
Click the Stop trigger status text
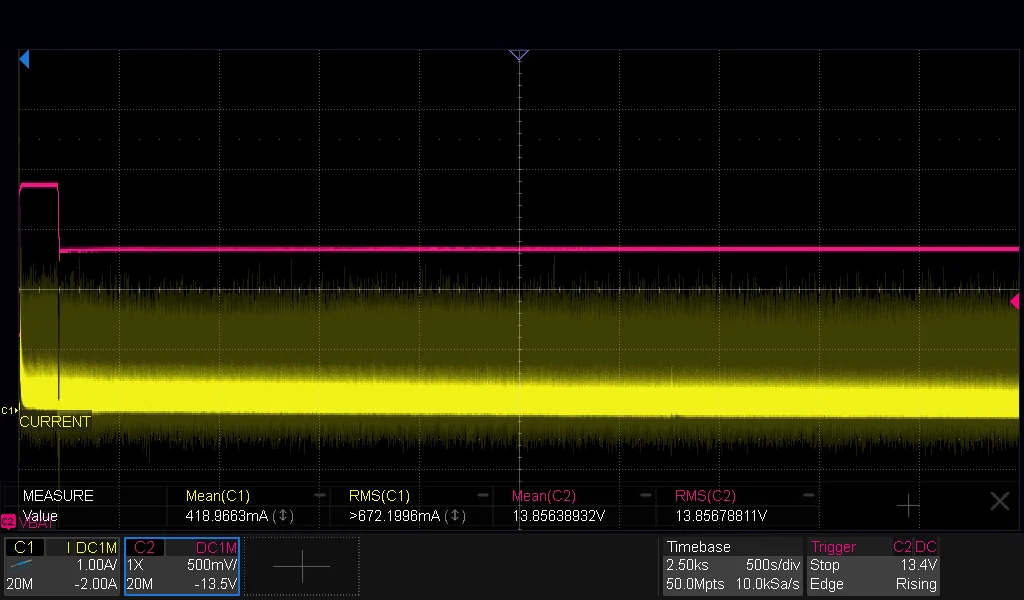824,565
